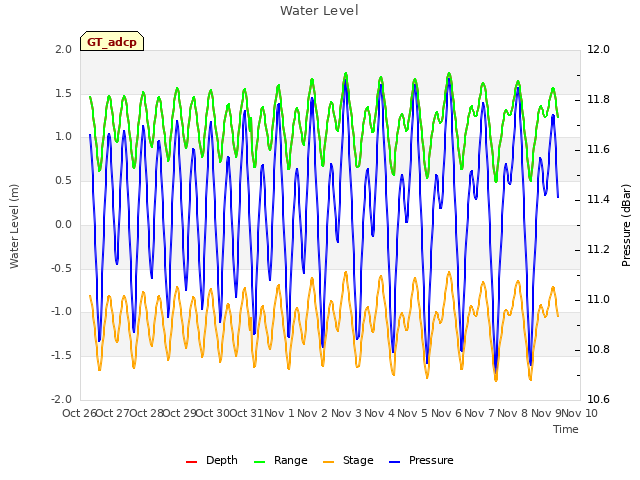
Task: Toggle the Stage series legend entry
Action: (x=348, y=460)
